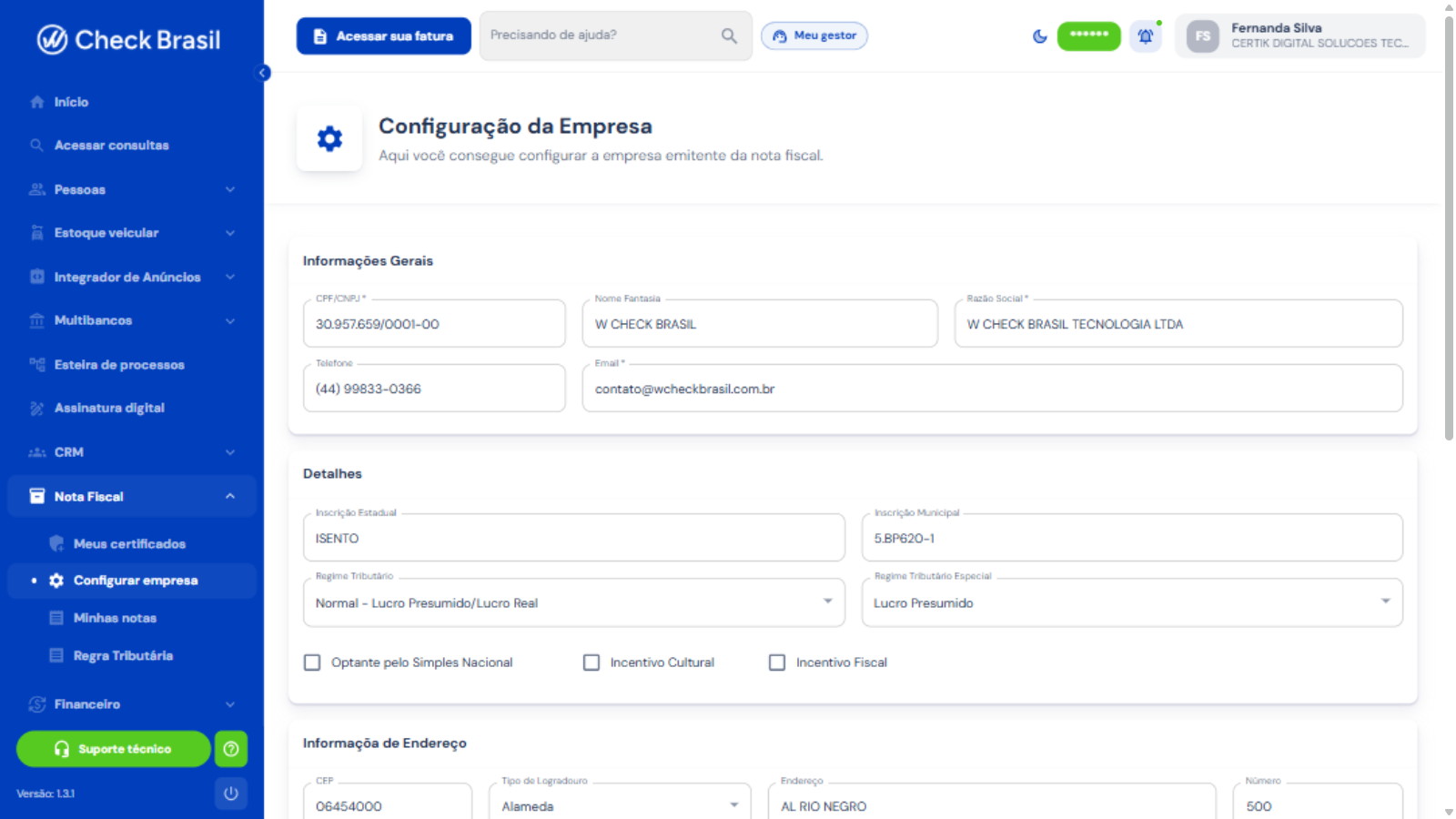This screenshot has width=1456, height=819.
Task: Check the Incentivo Cultural box
Action: 591,662
